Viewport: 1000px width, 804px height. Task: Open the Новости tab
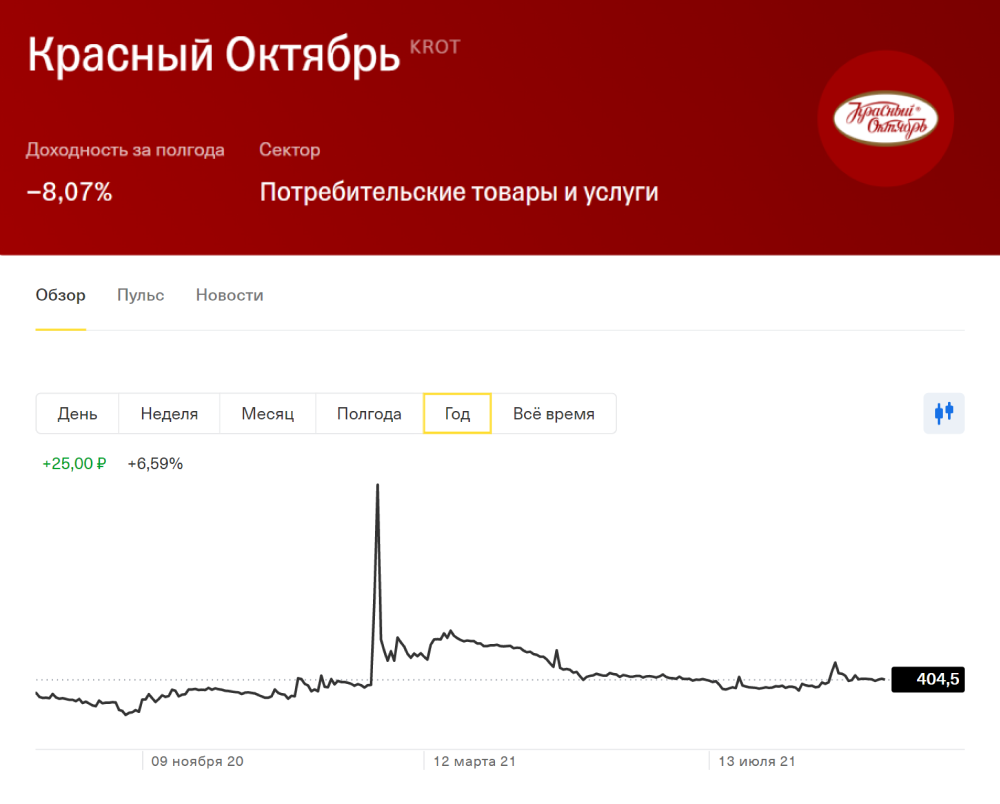coord(229,295)
